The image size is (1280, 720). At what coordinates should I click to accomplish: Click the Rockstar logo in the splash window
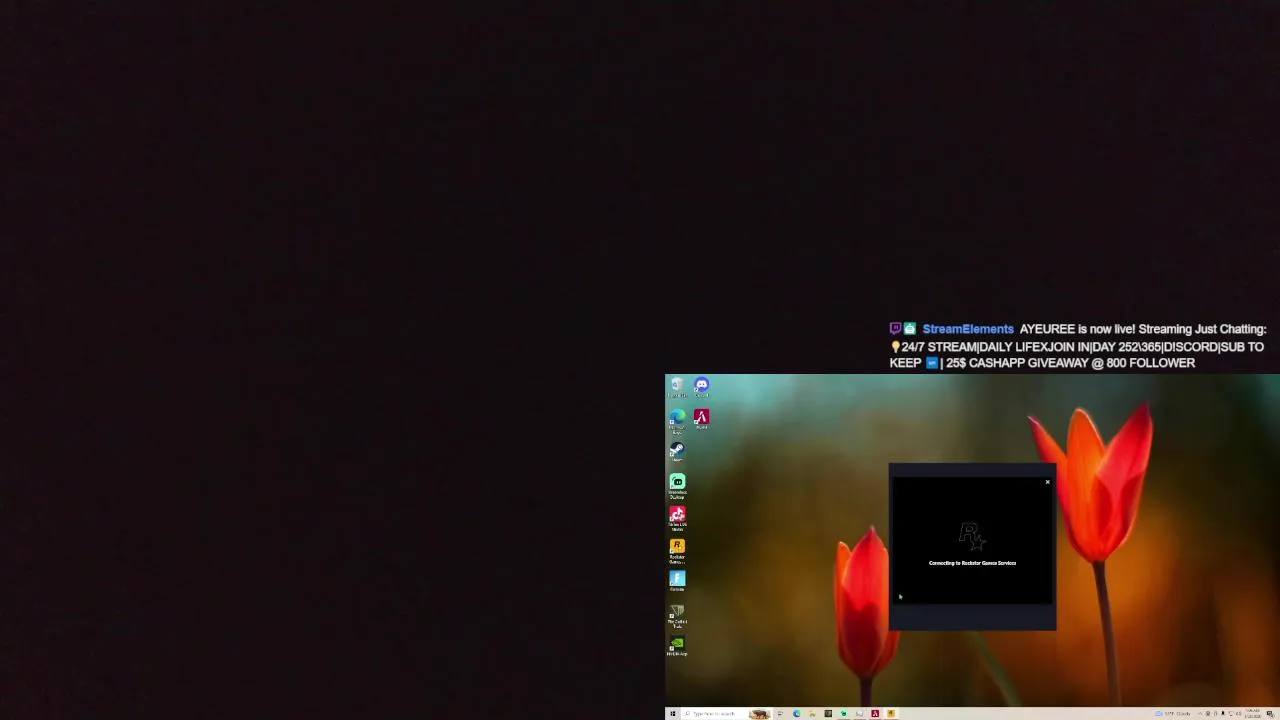972,537
